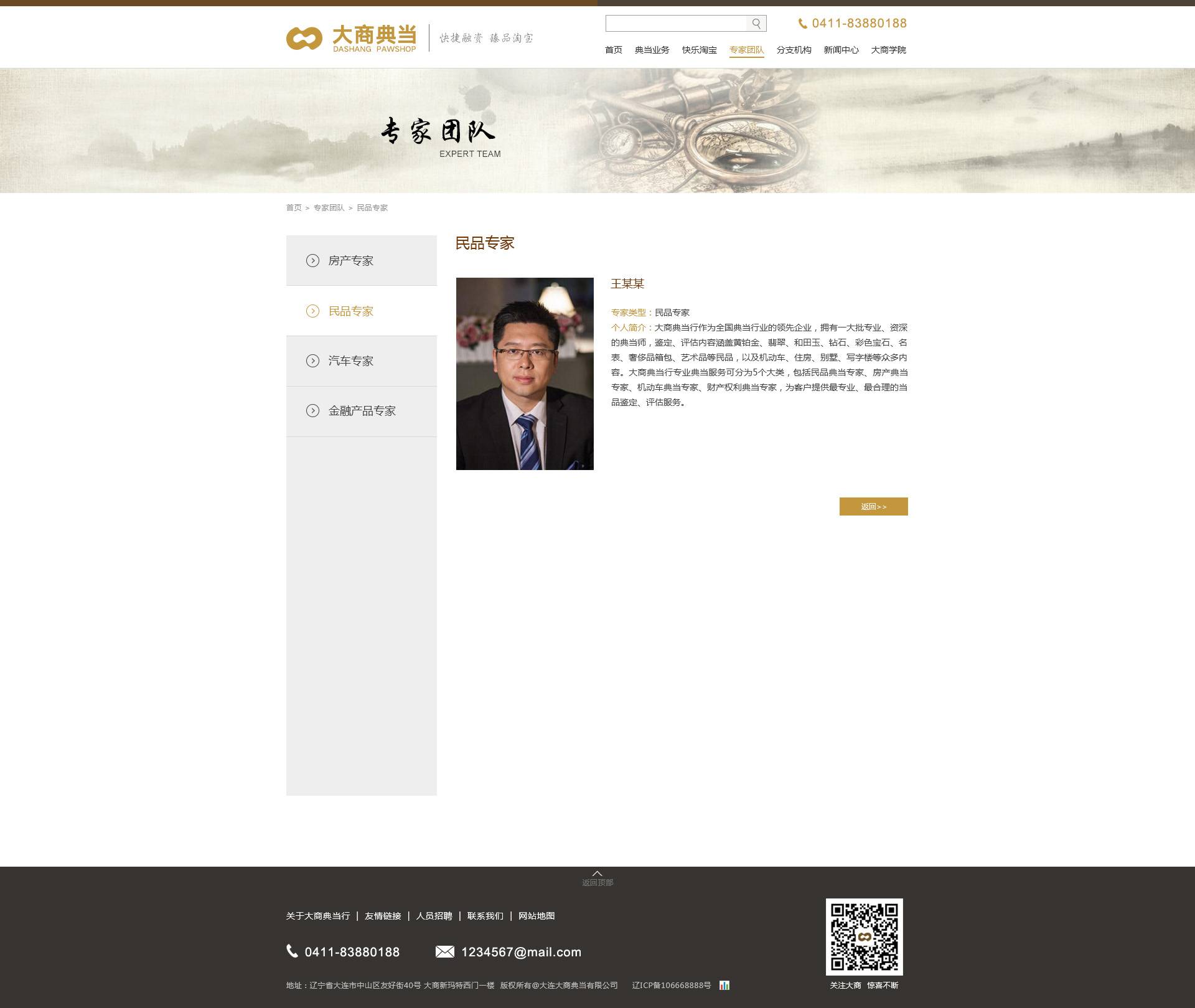Click the slogan 快捷融资 臻品淘宝

[x=486, y=38]
